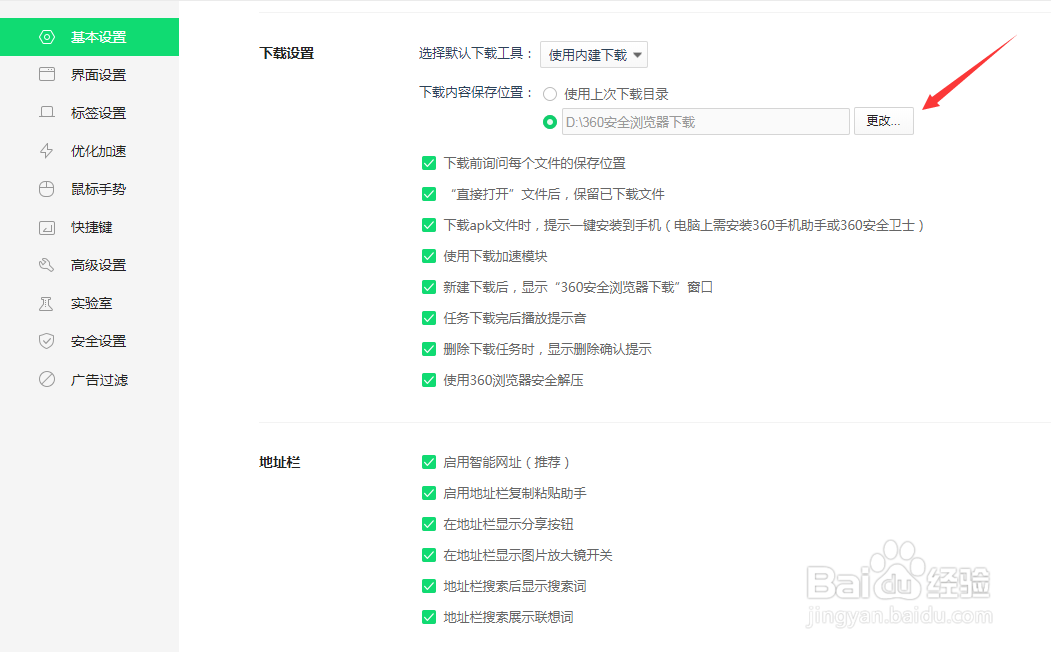The height and width of the screenshot is (652, 1051).
Task: Click the 下载设置 section heading
Action: pos(287,53)
